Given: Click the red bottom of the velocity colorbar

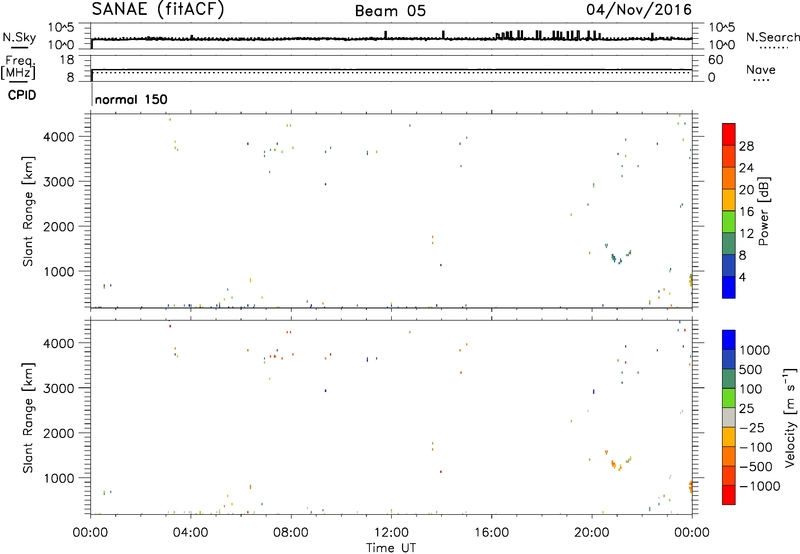Looking at the screenshot, I should (x=729, y=495).
